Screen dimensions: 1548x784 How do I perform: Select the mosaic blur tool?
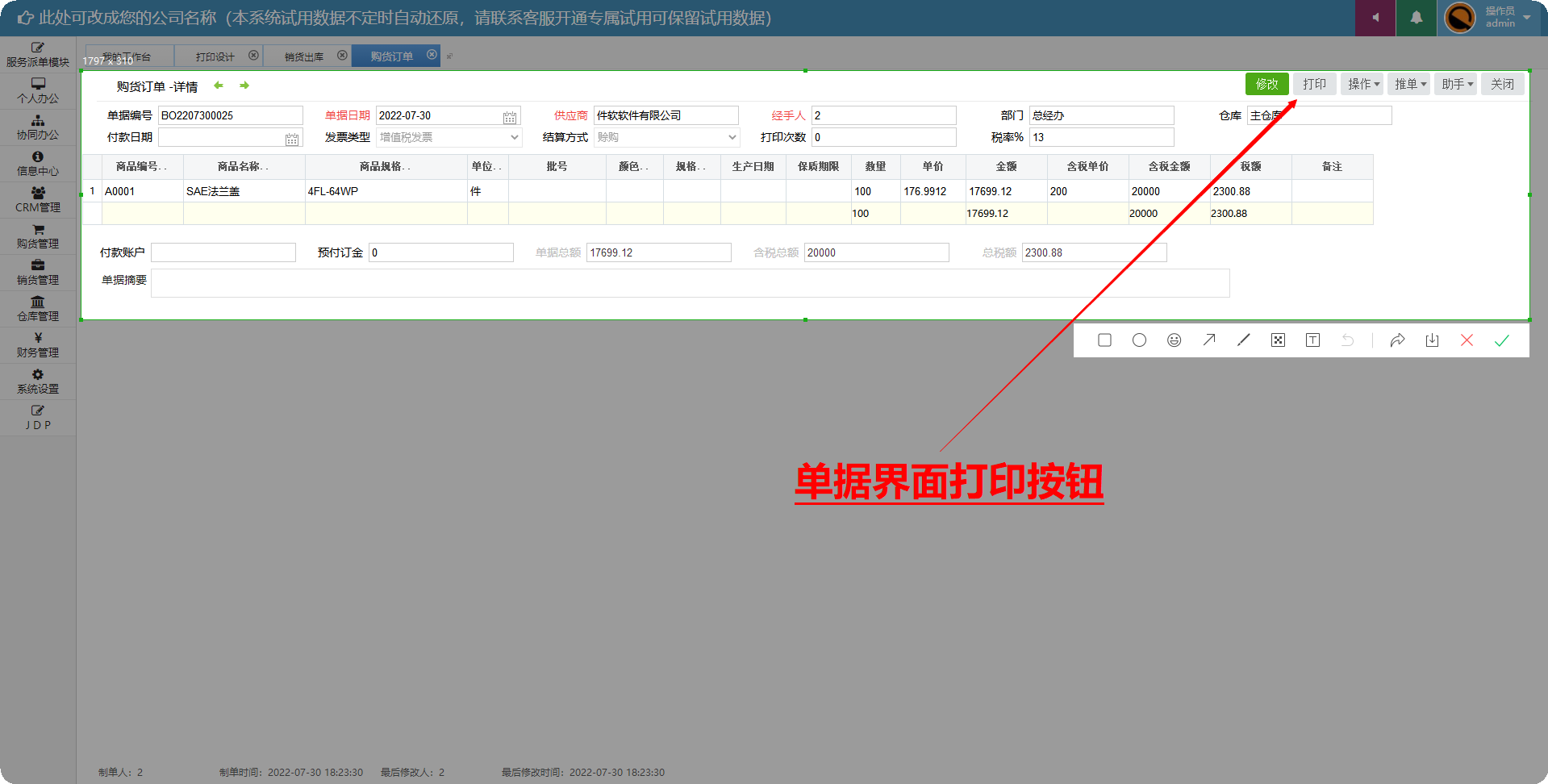coord(1278,340)
